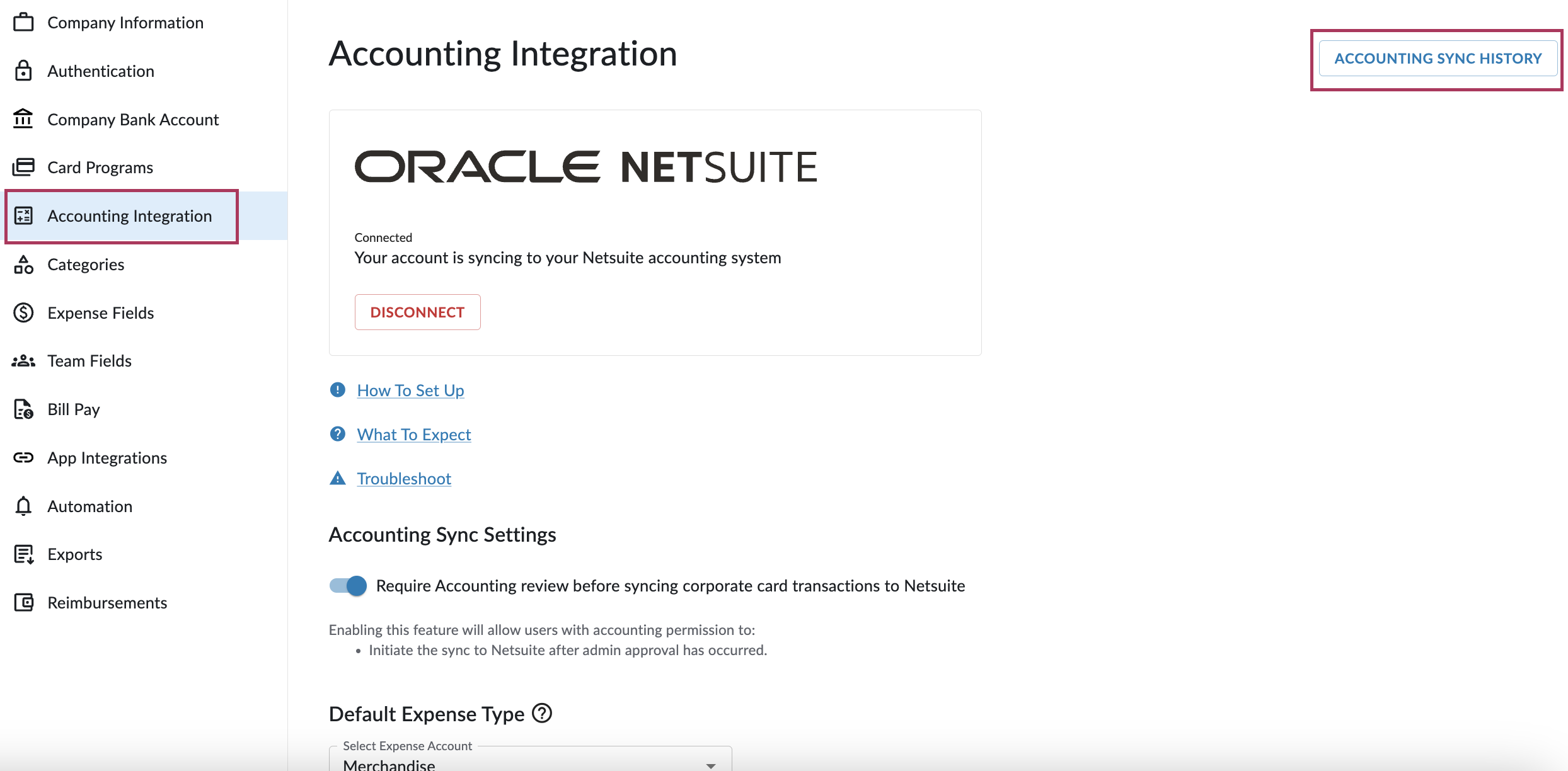The height and width of the screenshot is (771, 1568).
Task: Go to the Authentication section
Action: [144, 71]
